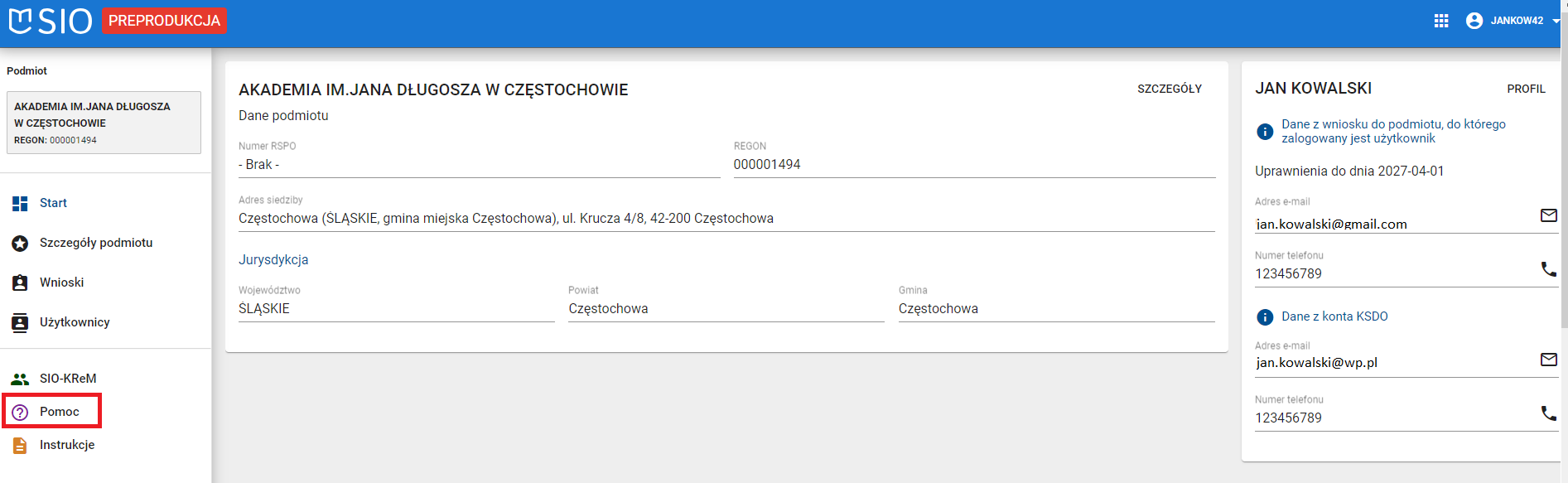Click the info icon beside Dane z konta KSDO
The height and width of the screenshot is (483, 1568).
1265,317
